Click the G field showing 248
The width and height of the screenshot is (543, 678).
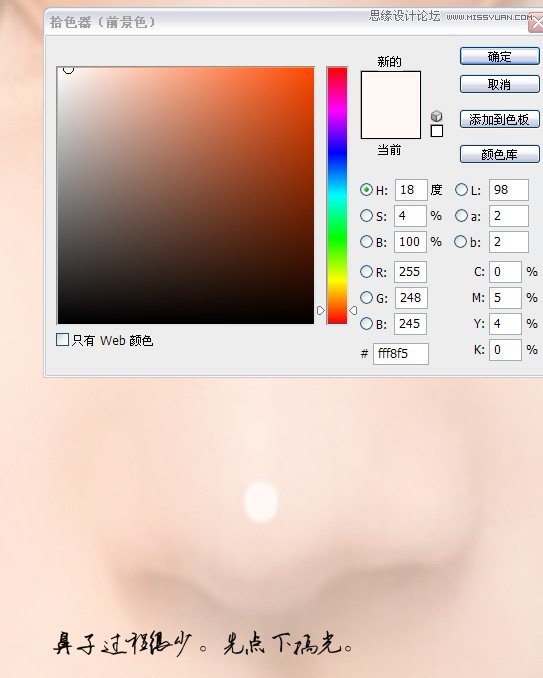[x=411, y=298]
